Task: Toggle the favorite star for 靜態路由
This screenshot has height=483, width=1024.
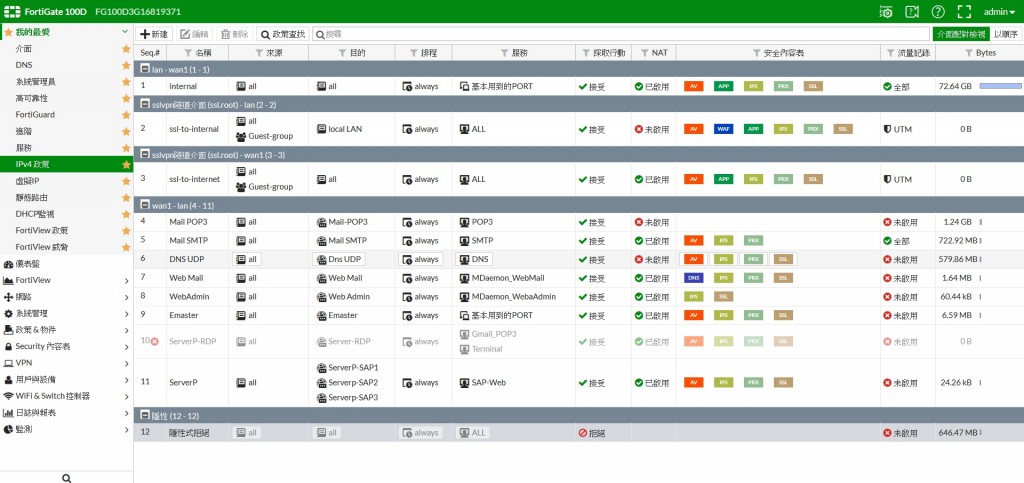Action: click(x=126, y=198)
